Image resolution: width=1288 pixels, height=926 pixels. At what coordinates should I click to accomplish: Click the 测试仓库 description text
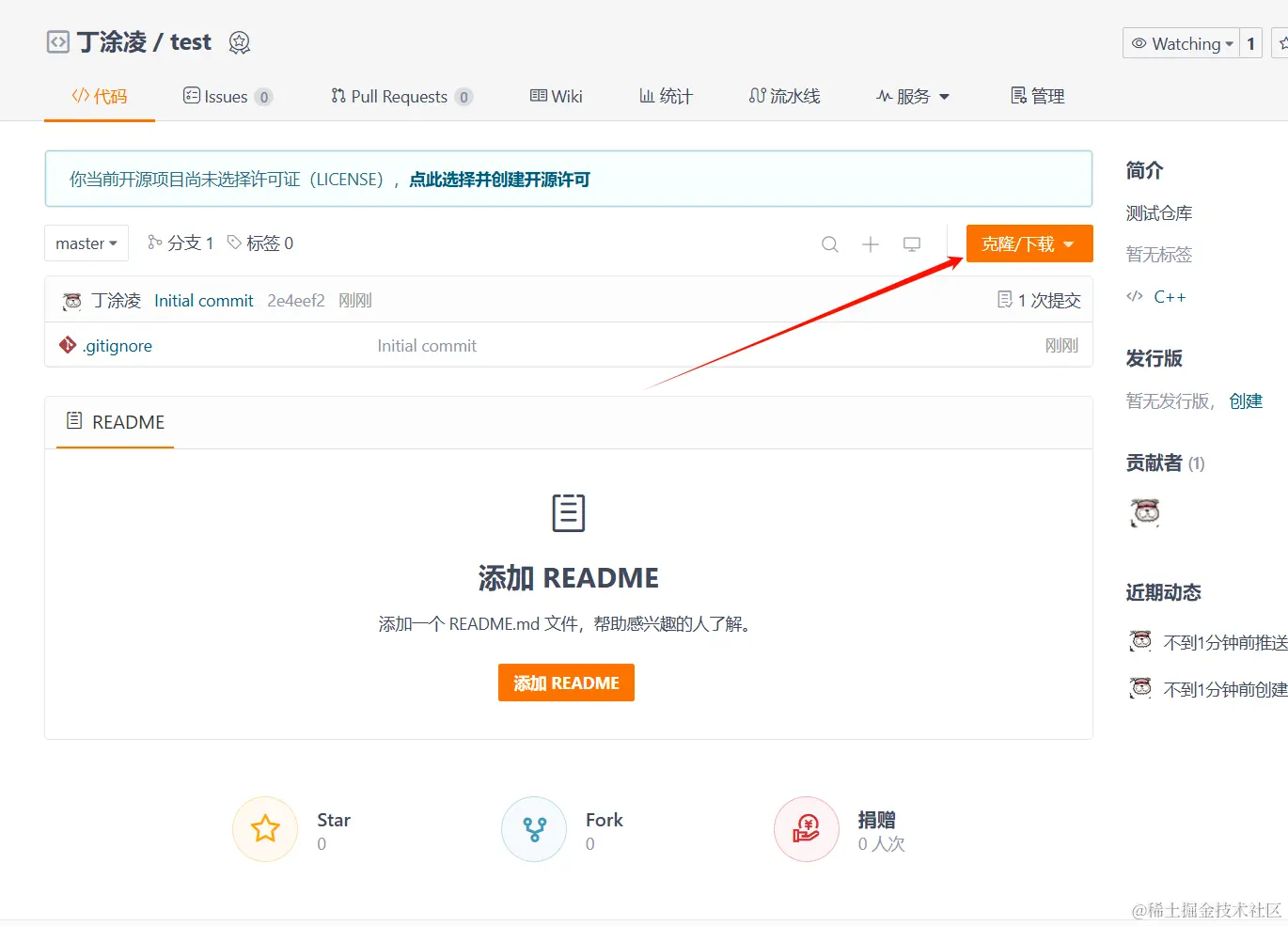[1159, 213]
